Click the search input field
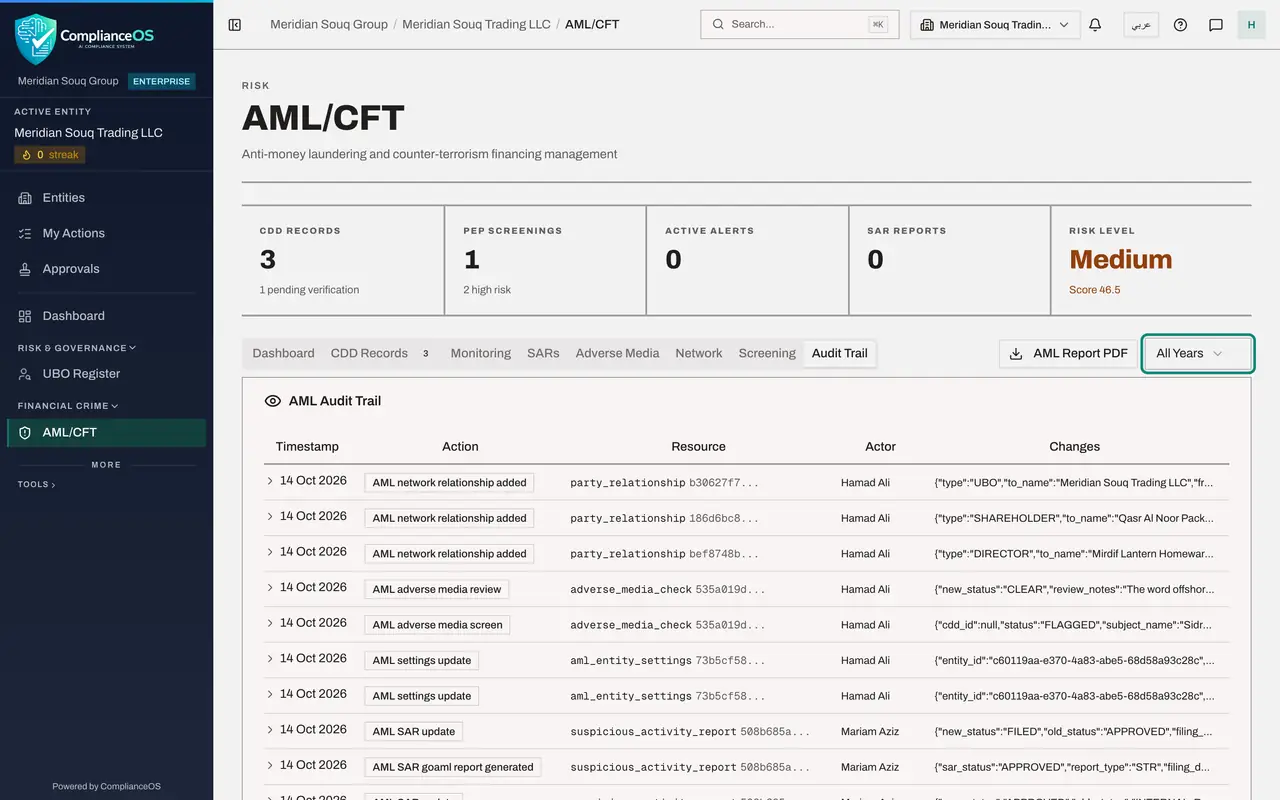The image size is (1280, 800). (x=799, y=24)
